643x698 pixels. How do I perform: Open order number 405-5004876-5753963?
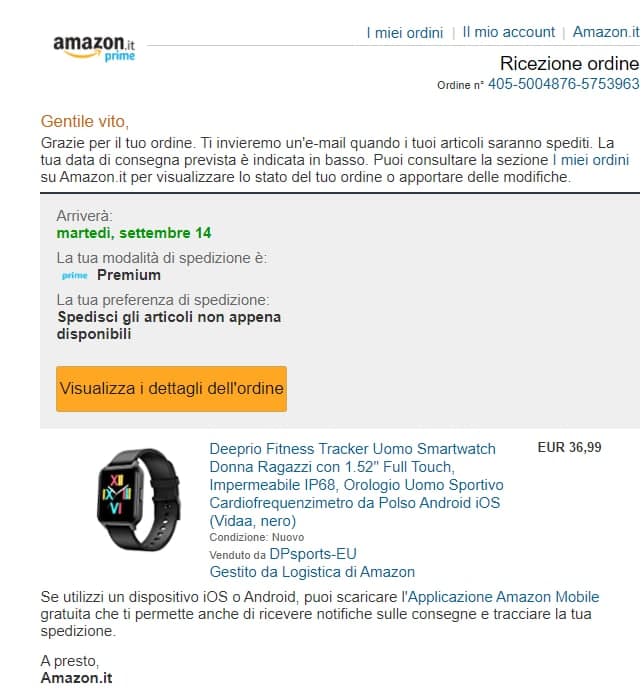pos(564,84)
